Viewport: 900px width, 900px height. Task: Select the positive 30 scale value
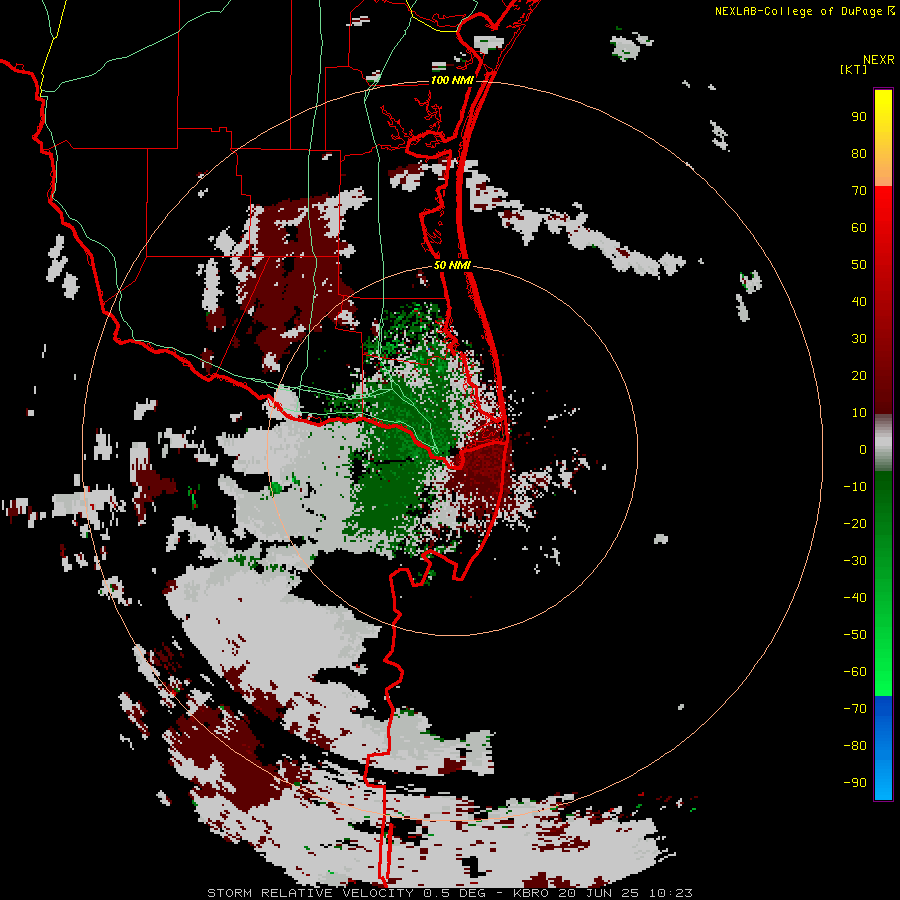pos(859,339)
